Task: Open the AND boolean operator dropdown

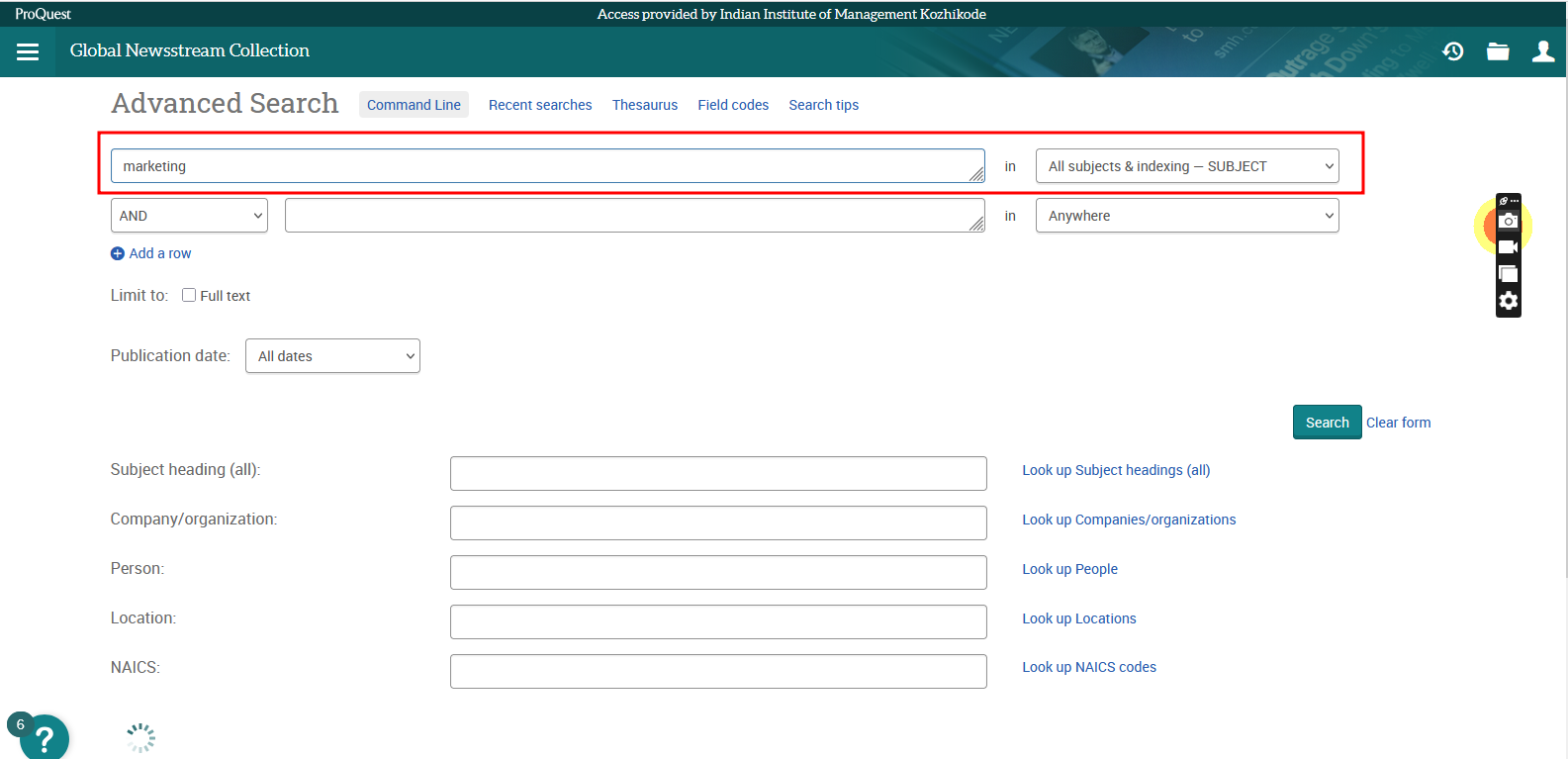Action: pyautogui.click(x=189, y=216)
